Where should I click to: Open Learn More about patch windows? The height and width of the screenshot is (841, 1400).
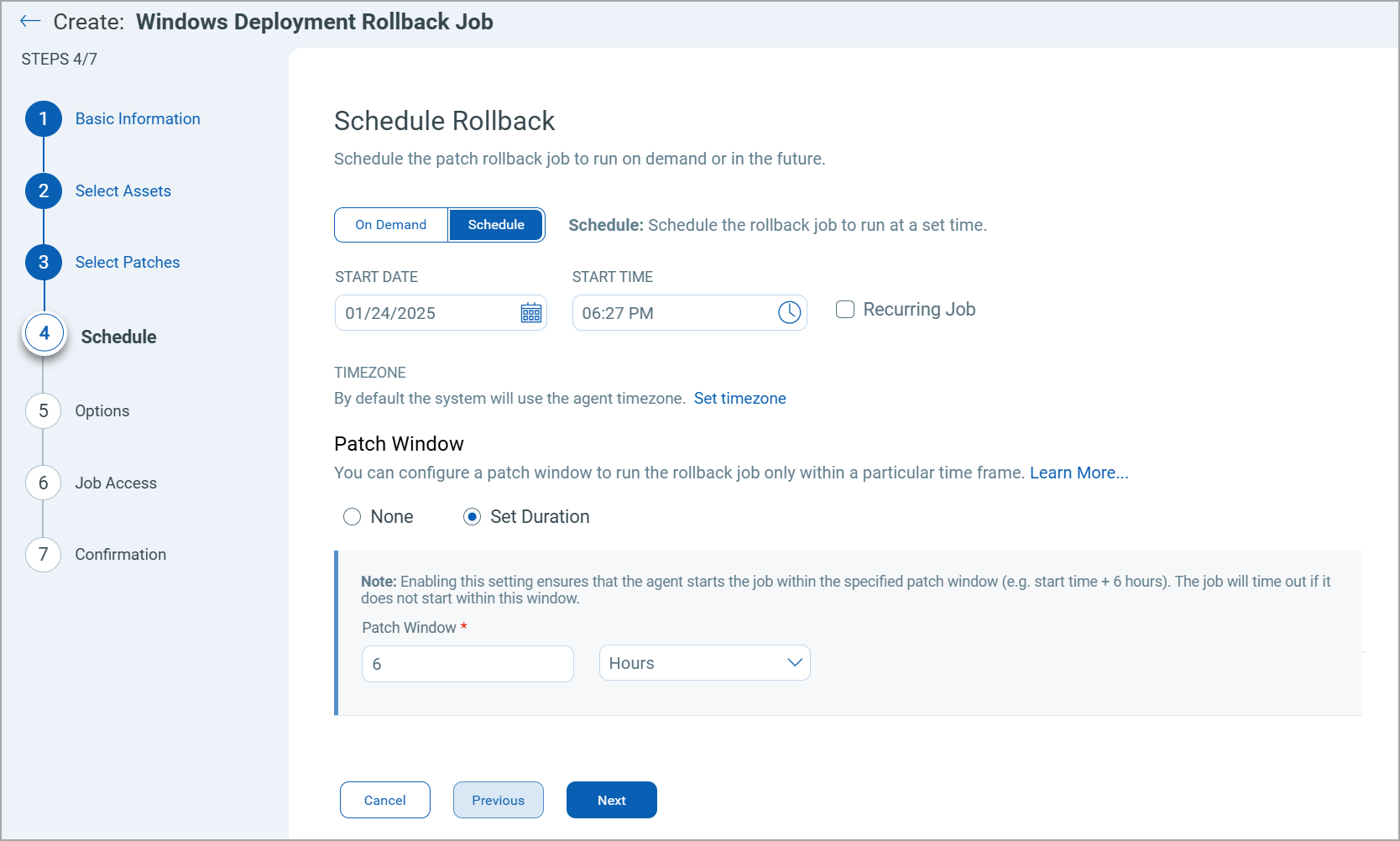click(1079, 473)
